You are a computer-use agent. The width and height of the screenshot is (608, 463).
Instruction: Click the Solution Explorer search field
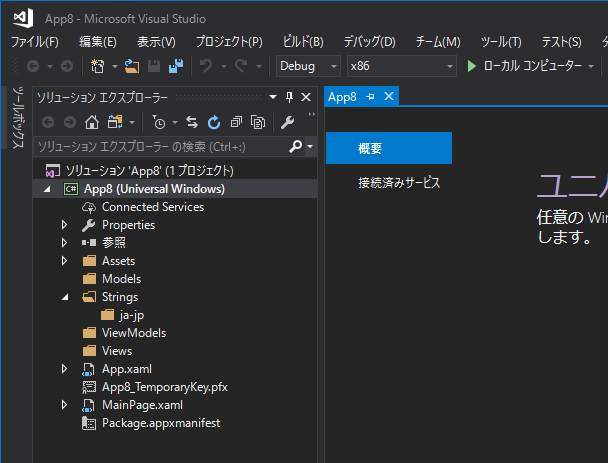[x=161, y=147]
